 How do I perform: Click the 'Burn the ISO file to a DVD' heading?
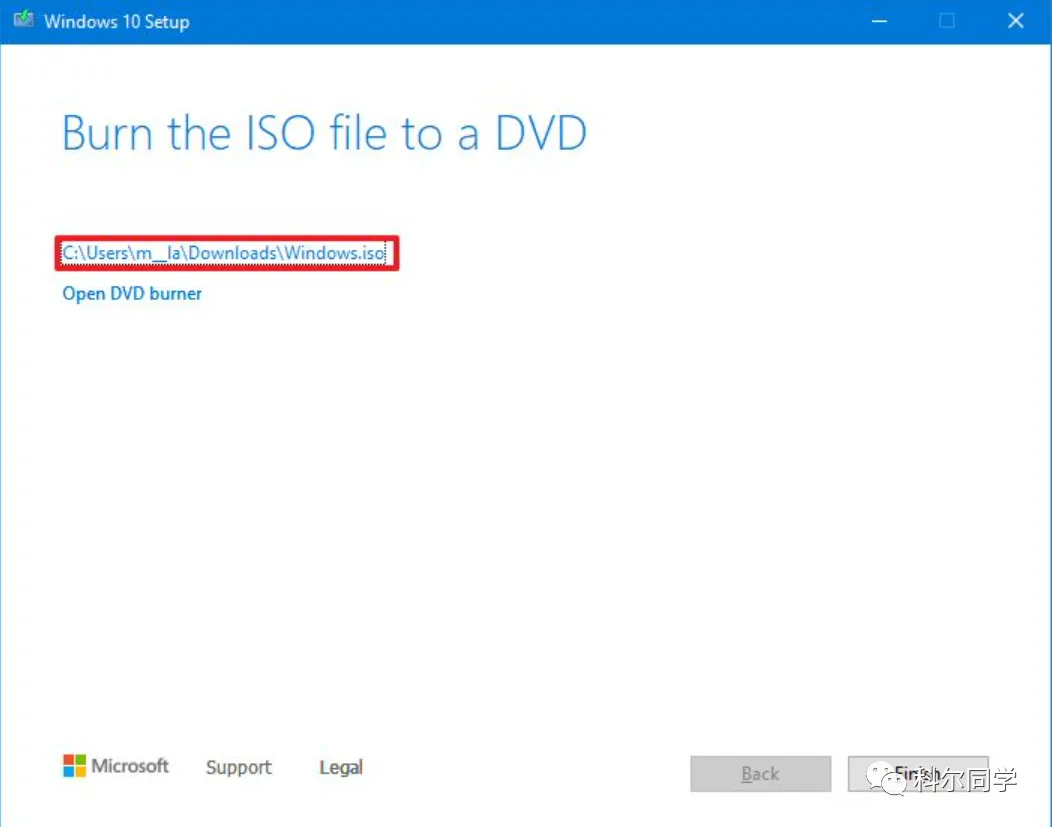tap(324, 133)
